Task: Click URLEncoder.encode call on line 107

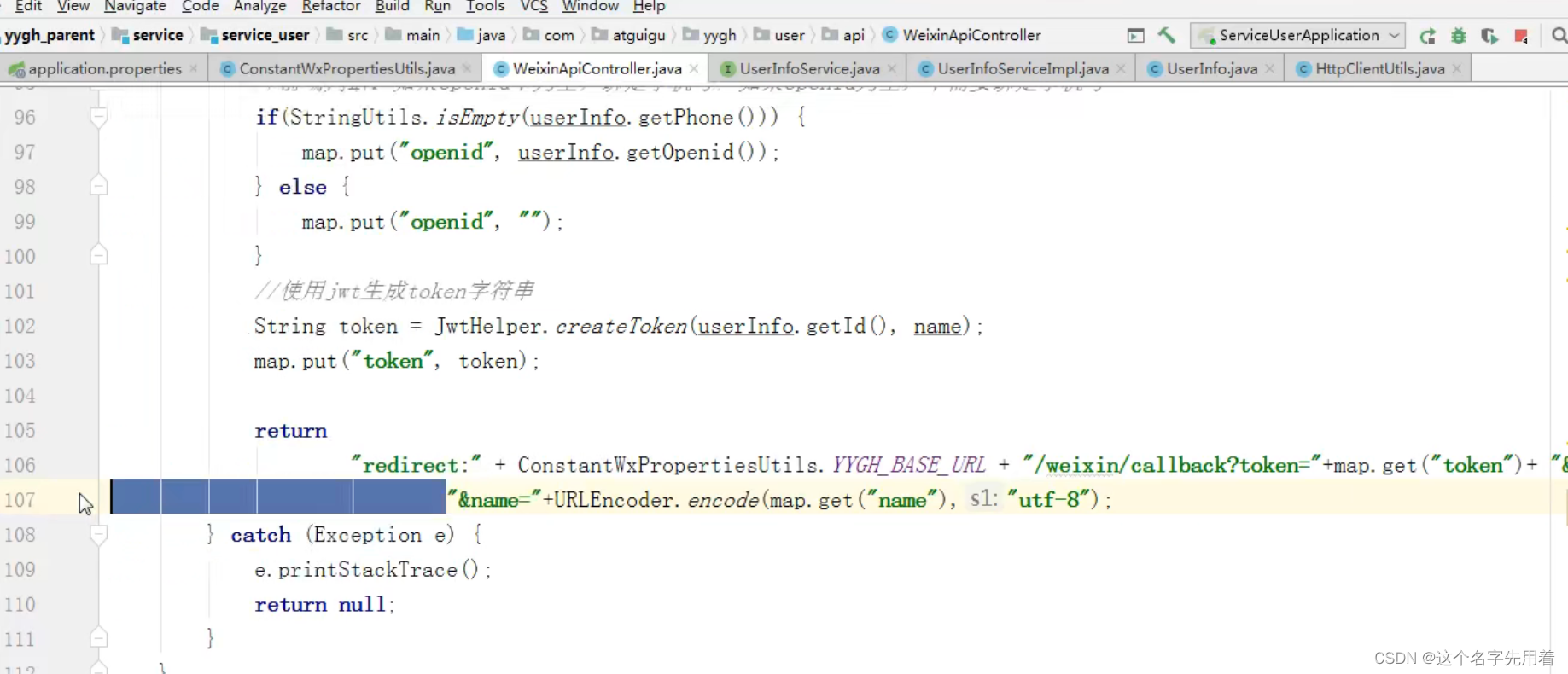Action: pyautogui.click(x=656, y=500)
